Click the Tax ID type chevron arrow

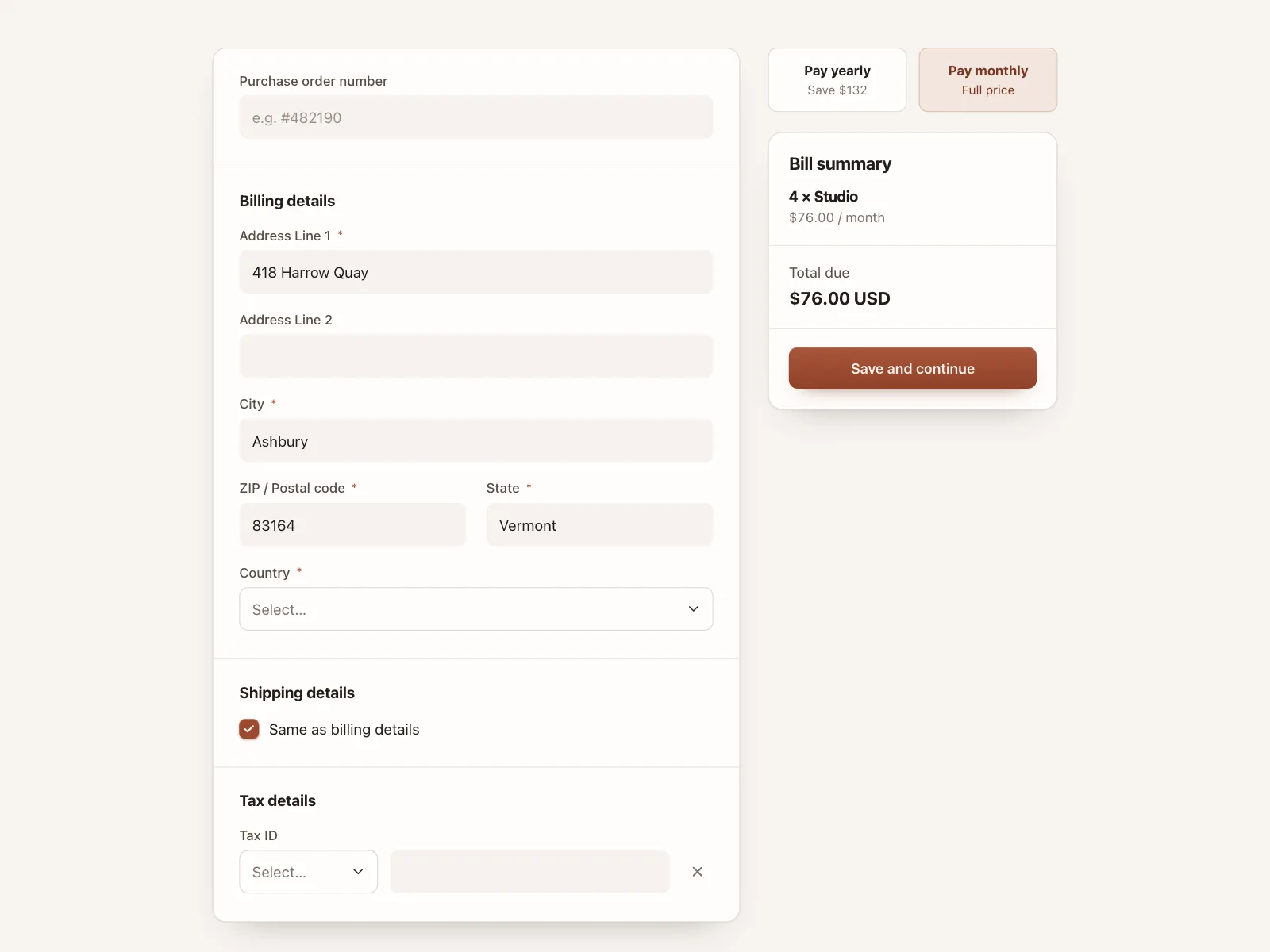pos(358,872)
